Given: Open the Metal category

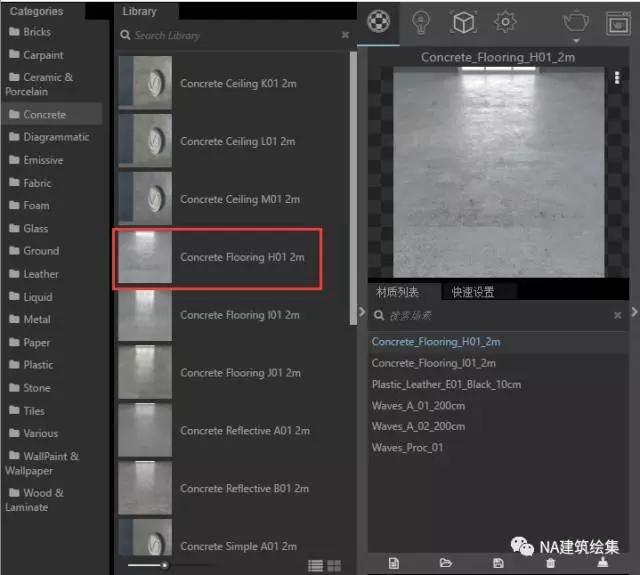Looking at the screenshot, I should 37,320.
